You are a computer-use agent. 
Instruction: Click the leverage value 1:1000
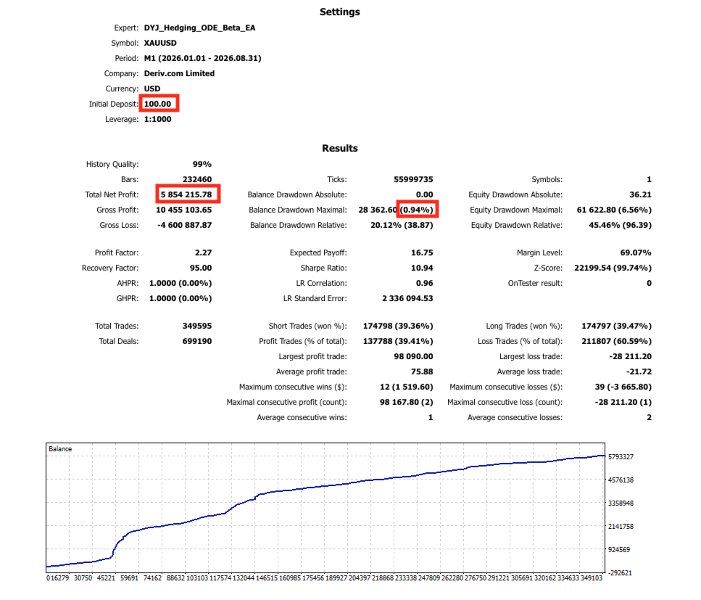pos(157,119)
